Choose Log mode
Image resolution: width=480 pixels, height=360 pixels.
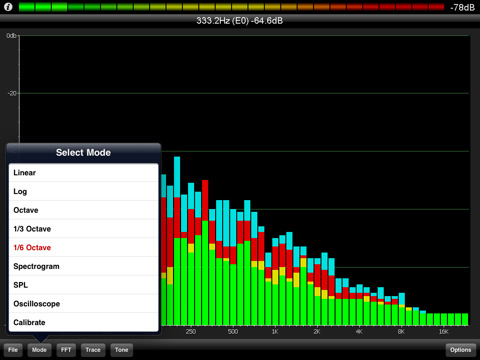(83, 191)
